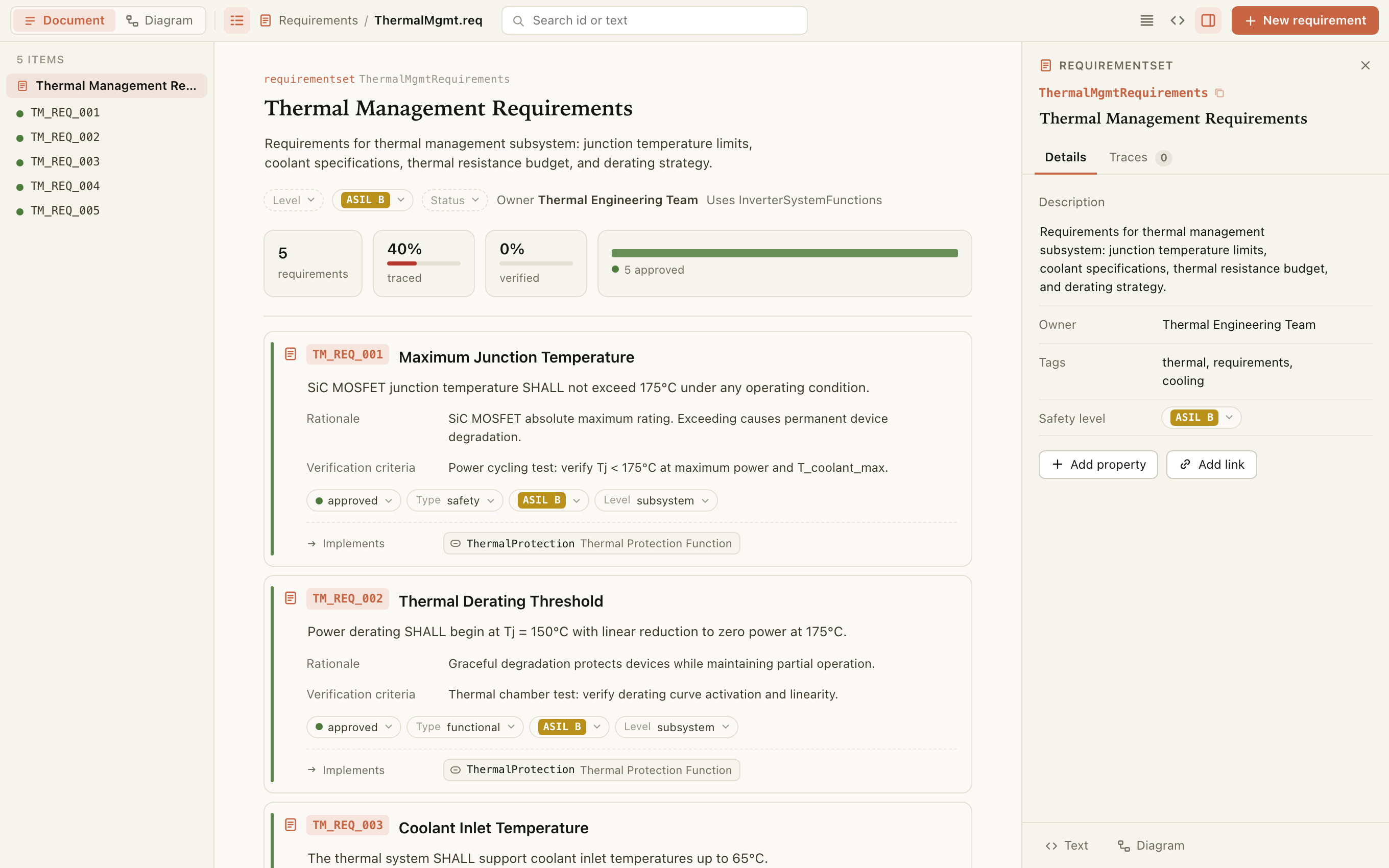This screenshot has height=868, width=1389.
Task: Click the TM_REQ_002 id badge in card
Action: click(x=347, y=599)
